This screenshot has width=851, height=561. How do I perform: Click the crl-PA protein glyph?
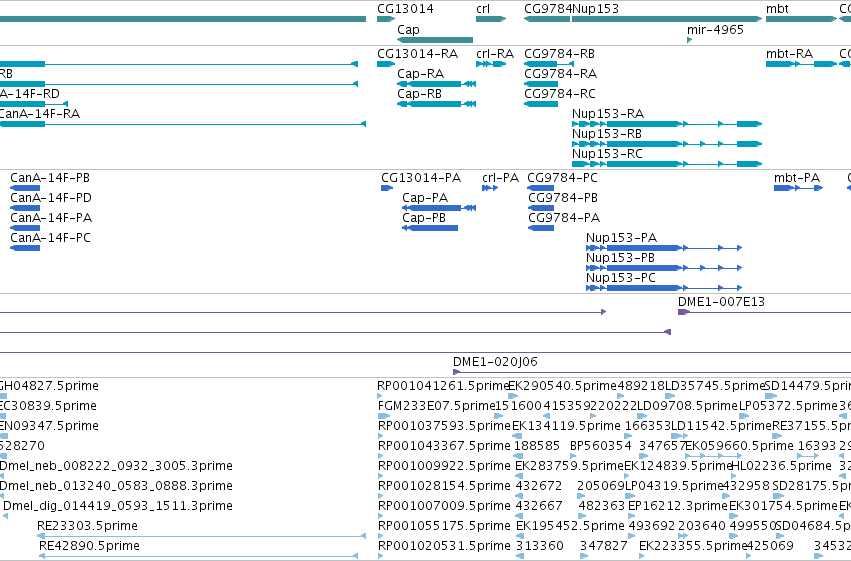[490, 188]
